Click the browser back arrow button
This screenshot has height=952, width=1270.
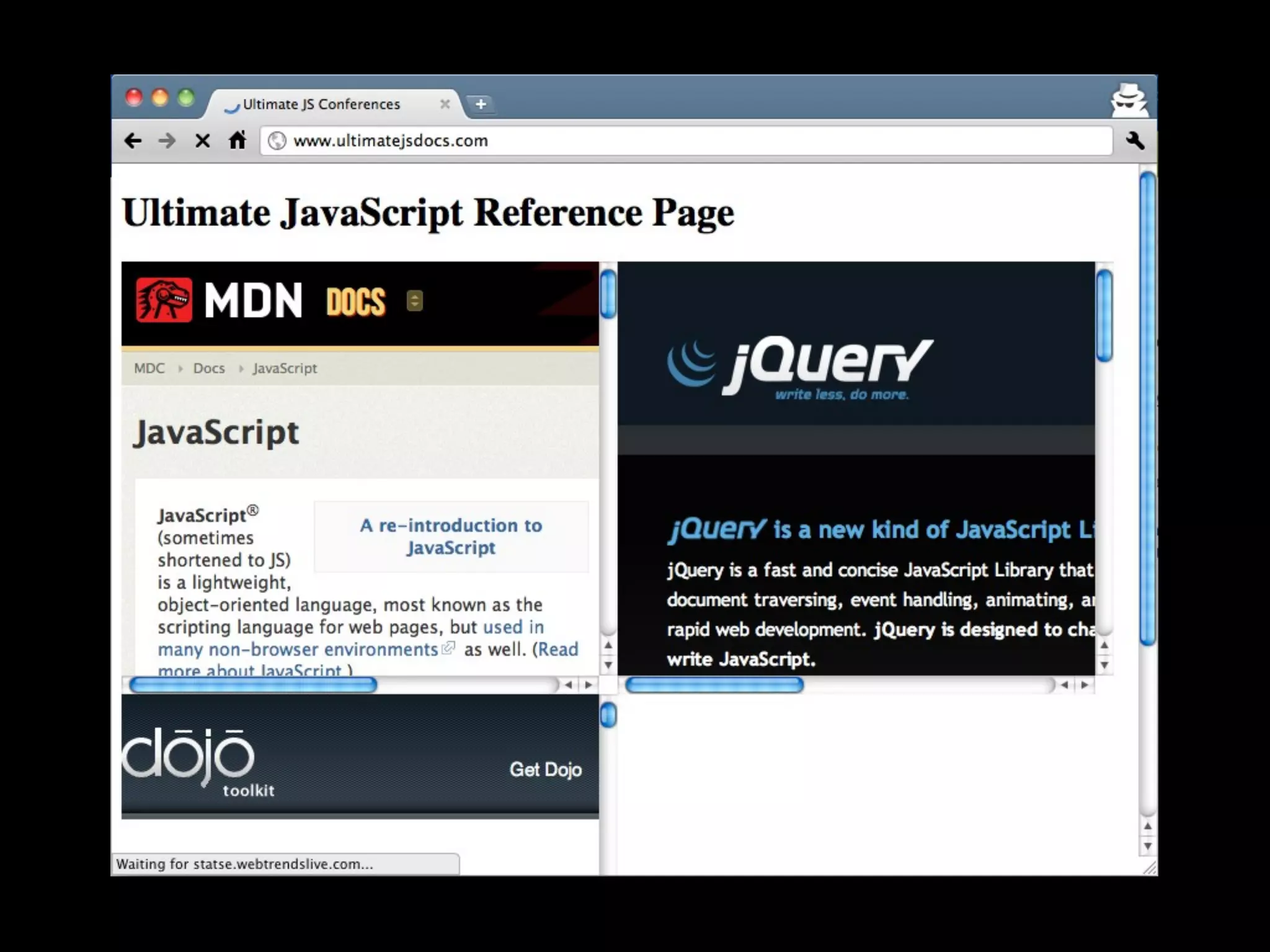(x=133, y=141)
